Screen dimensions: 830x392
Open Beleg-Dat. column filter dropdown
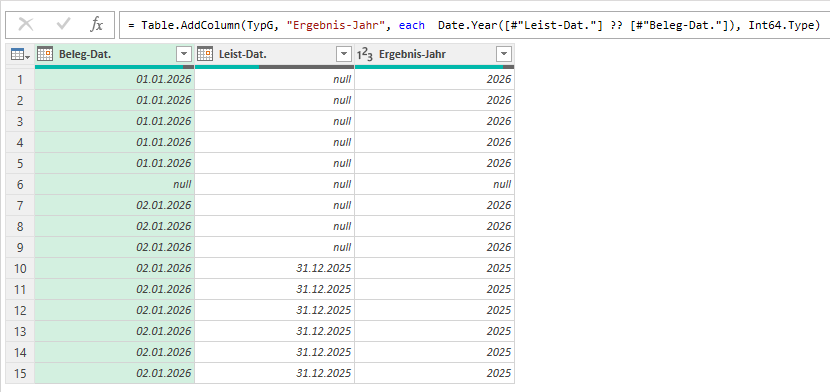tap(184, 54)
